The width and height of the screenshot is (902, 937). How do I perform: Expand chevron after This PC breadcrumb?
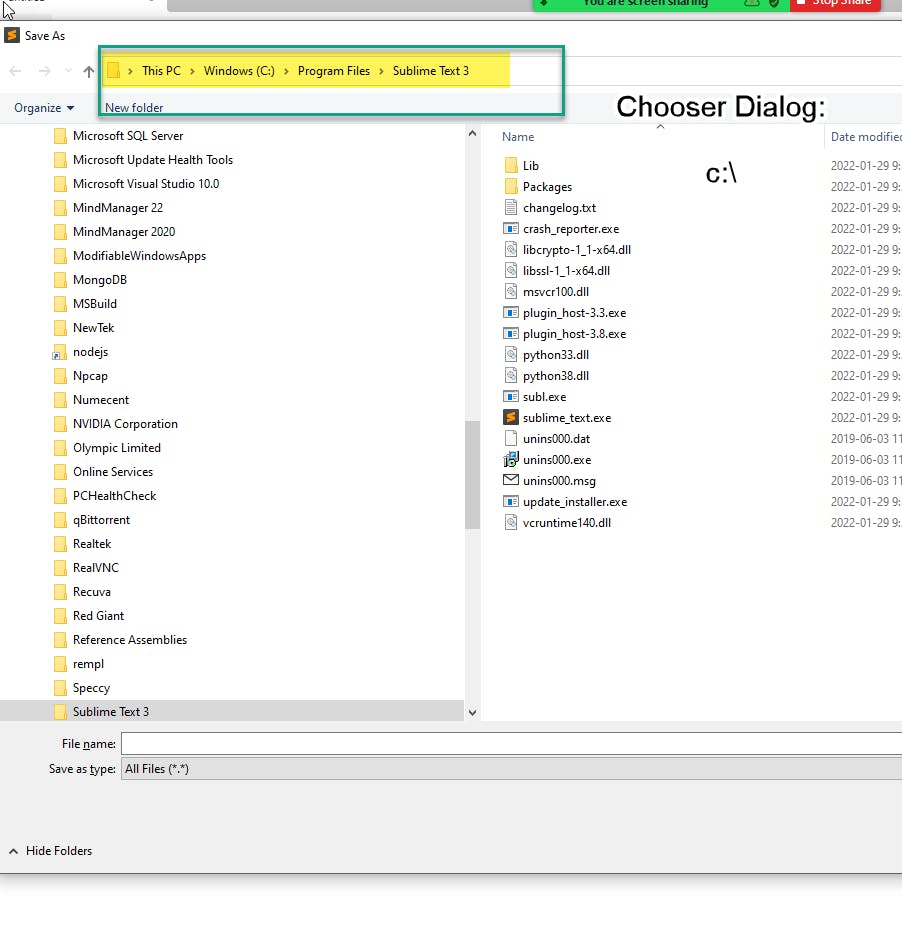[x=192, y=71]
